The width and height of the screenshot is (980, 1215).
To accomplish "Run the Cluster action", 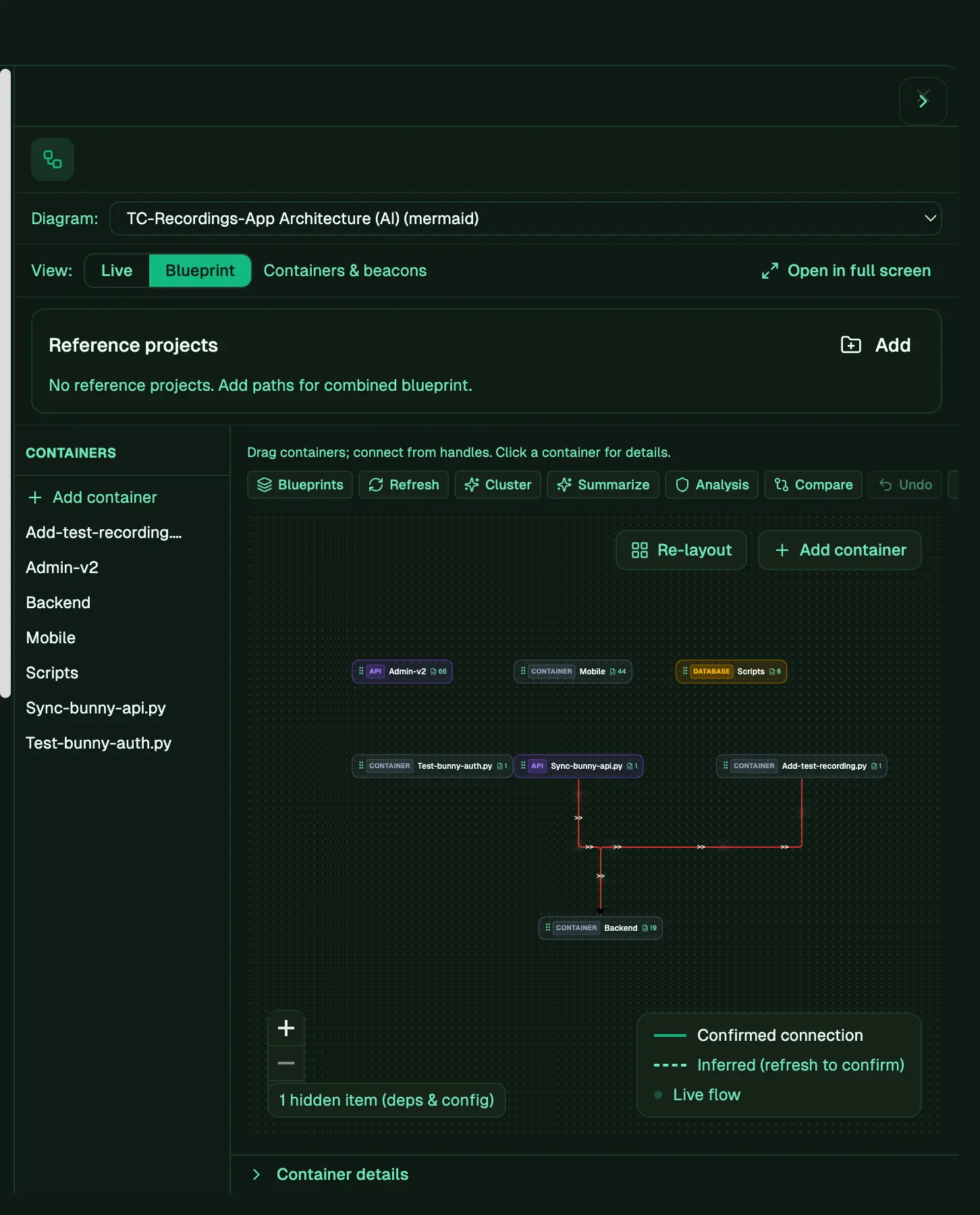I will (x=498, y=485).
